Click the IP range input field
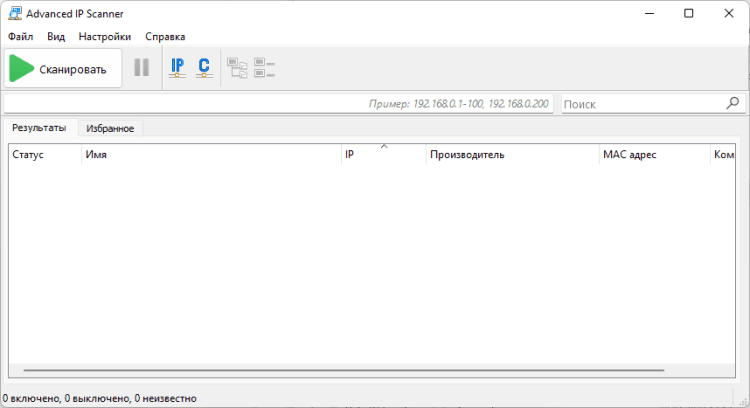Viewport: 750px width, 408px height. (278, 104)
